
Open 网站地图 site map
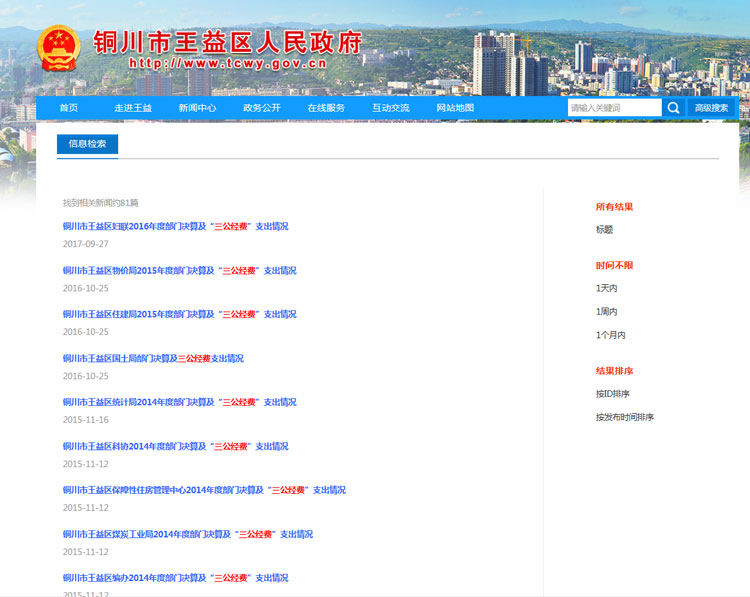(x=455, y=108)
